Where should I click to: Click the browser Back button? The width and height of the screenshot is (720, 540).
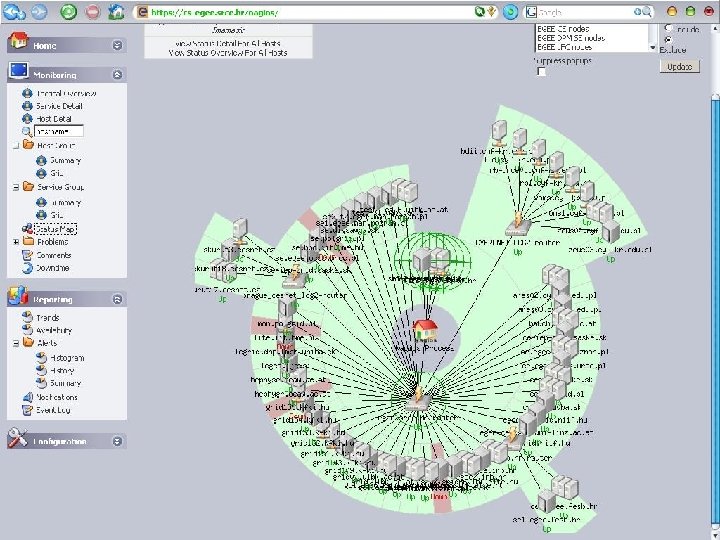tap(14, 12)
